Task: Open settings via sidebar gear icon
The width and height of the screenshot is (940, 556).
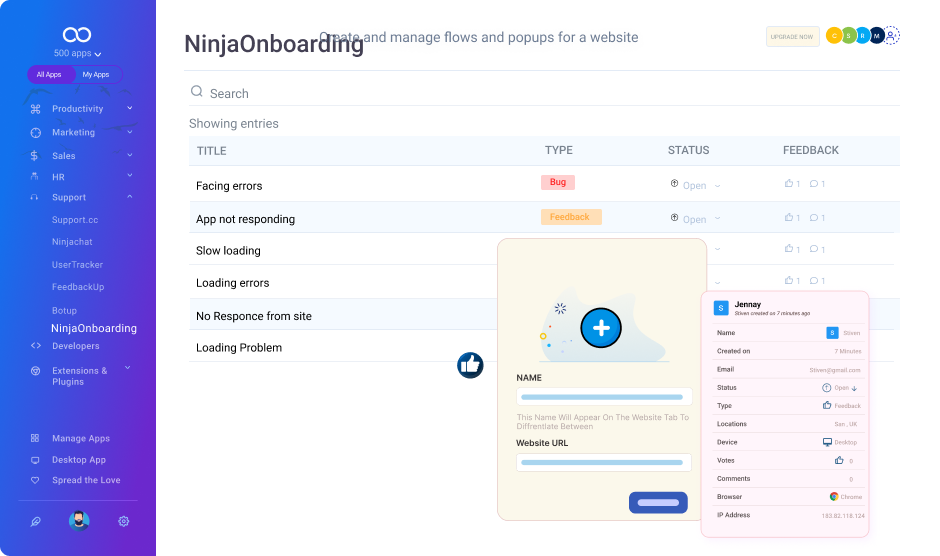Action: (x=124, y=521)
